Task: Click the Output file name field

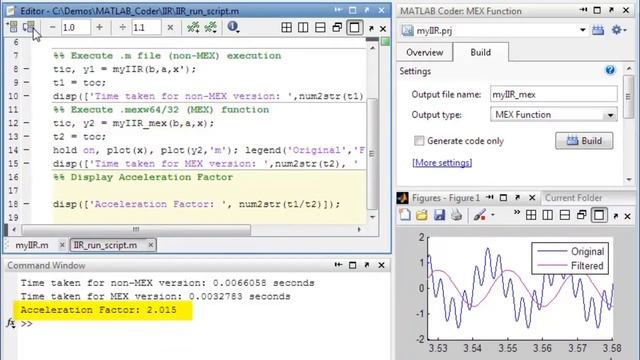Action: coord(553,94)
